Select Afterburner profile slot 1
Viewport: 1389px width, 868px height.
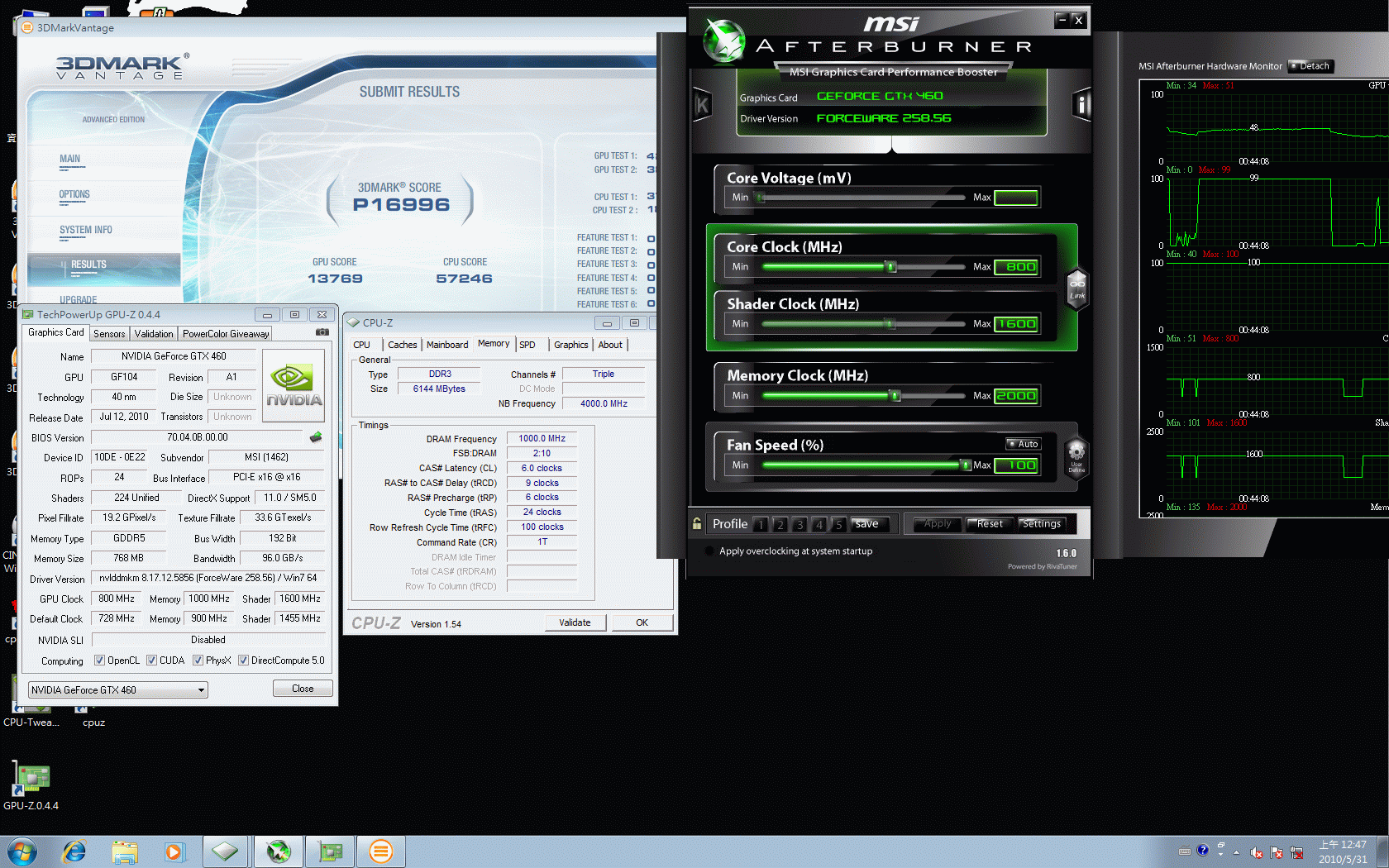(x=761, y=524)
